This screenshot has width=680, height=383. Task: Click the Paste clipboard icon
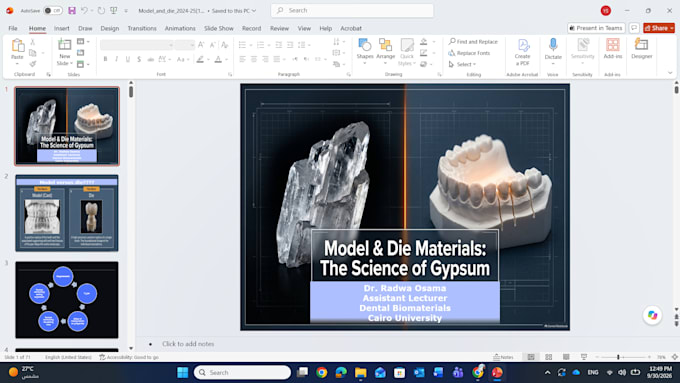[x=17, y=46]
